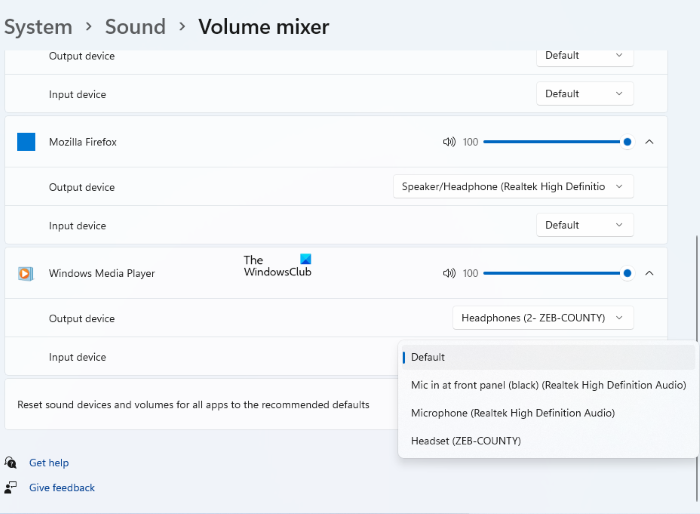Select Microphone (Realtek High Definition Audio) option
Image resolution: width=700 pixels, height=514 pixels.
512,413
